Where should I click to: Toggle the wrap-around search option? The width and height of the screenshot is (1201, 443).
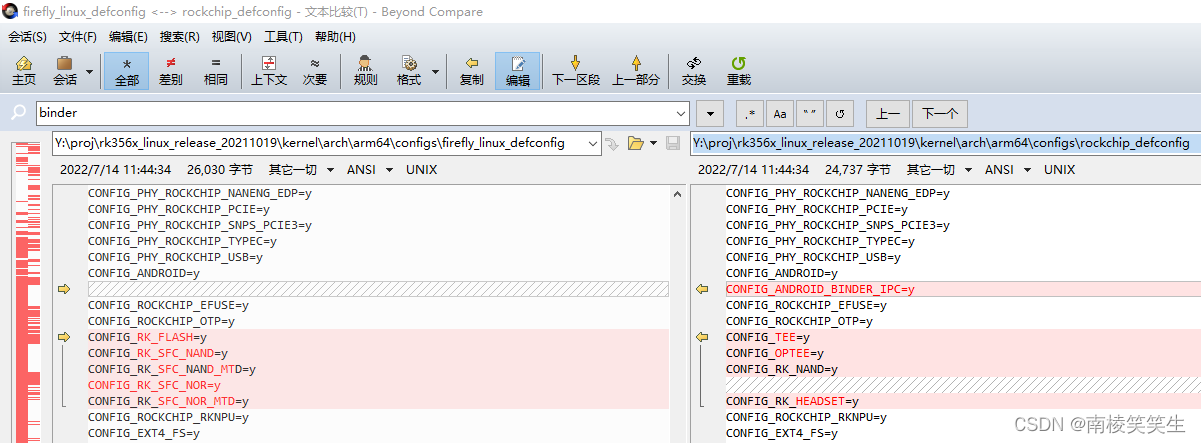pos(840,113)
